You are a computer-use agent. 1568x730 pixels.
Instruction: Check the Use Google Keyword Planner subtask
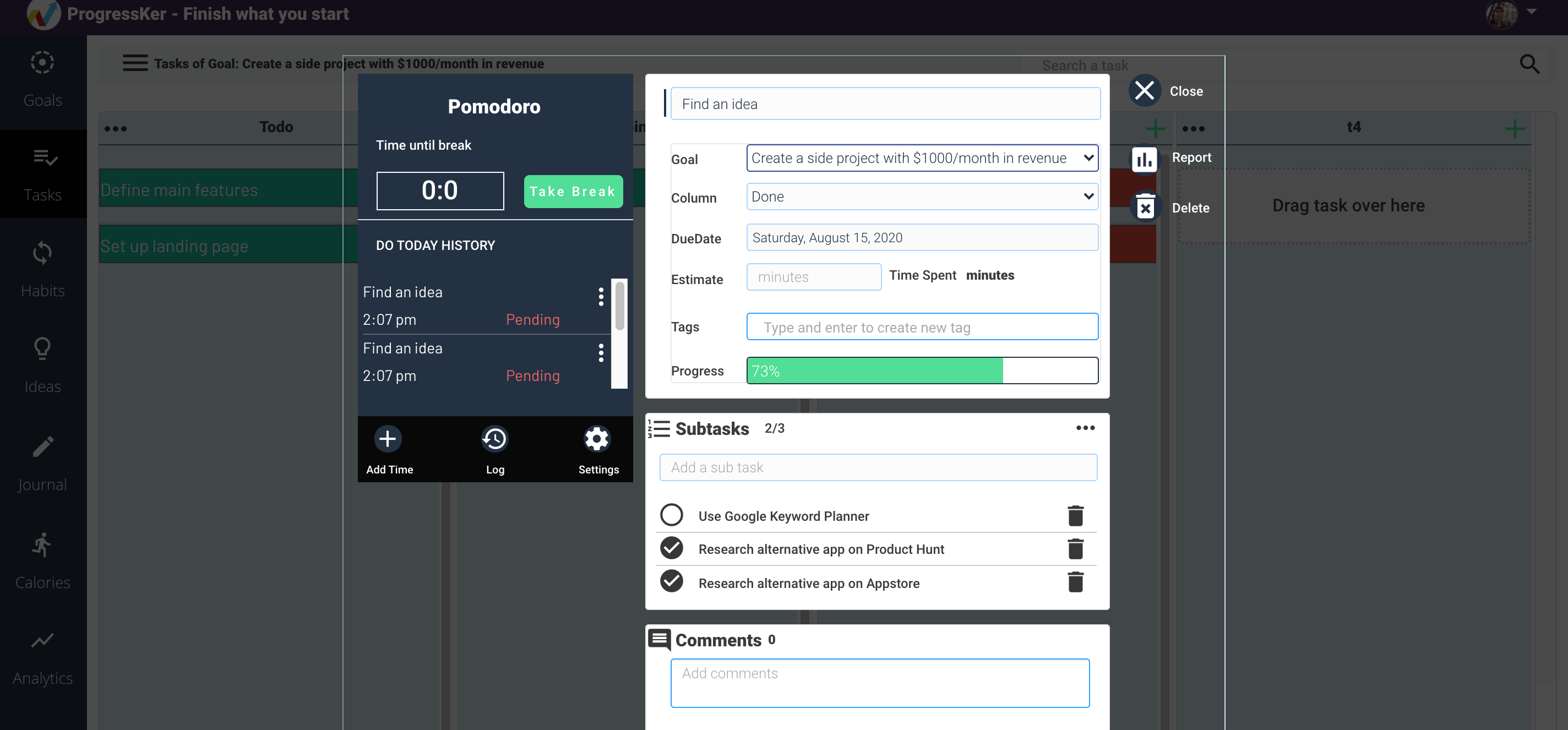tap(671, 515)
